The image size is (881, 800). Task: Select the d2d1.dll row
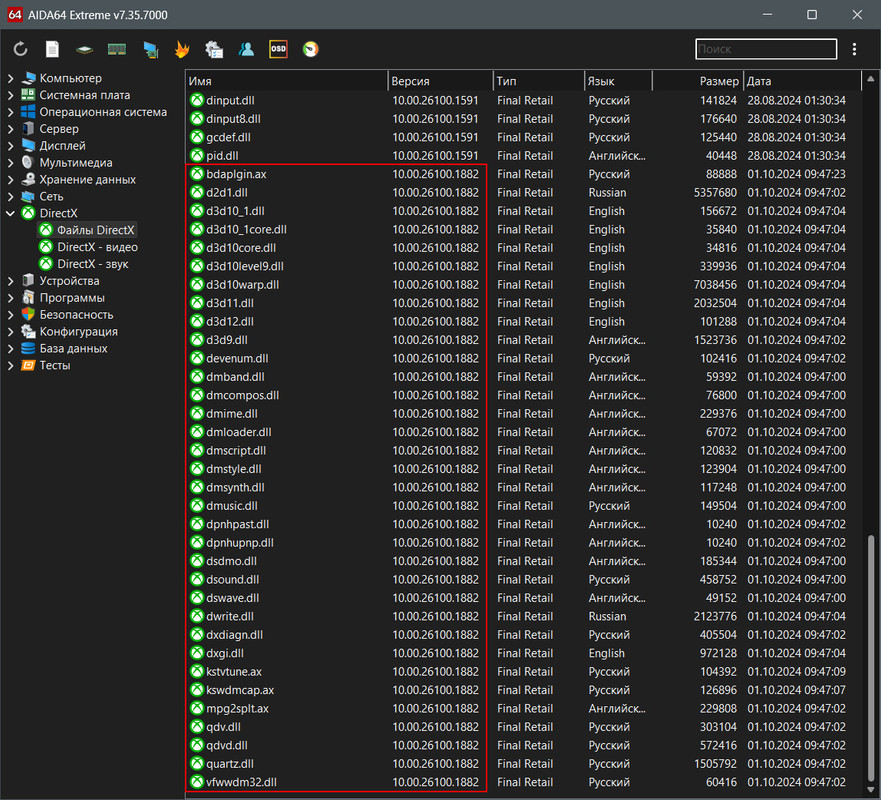coord(523,193)
